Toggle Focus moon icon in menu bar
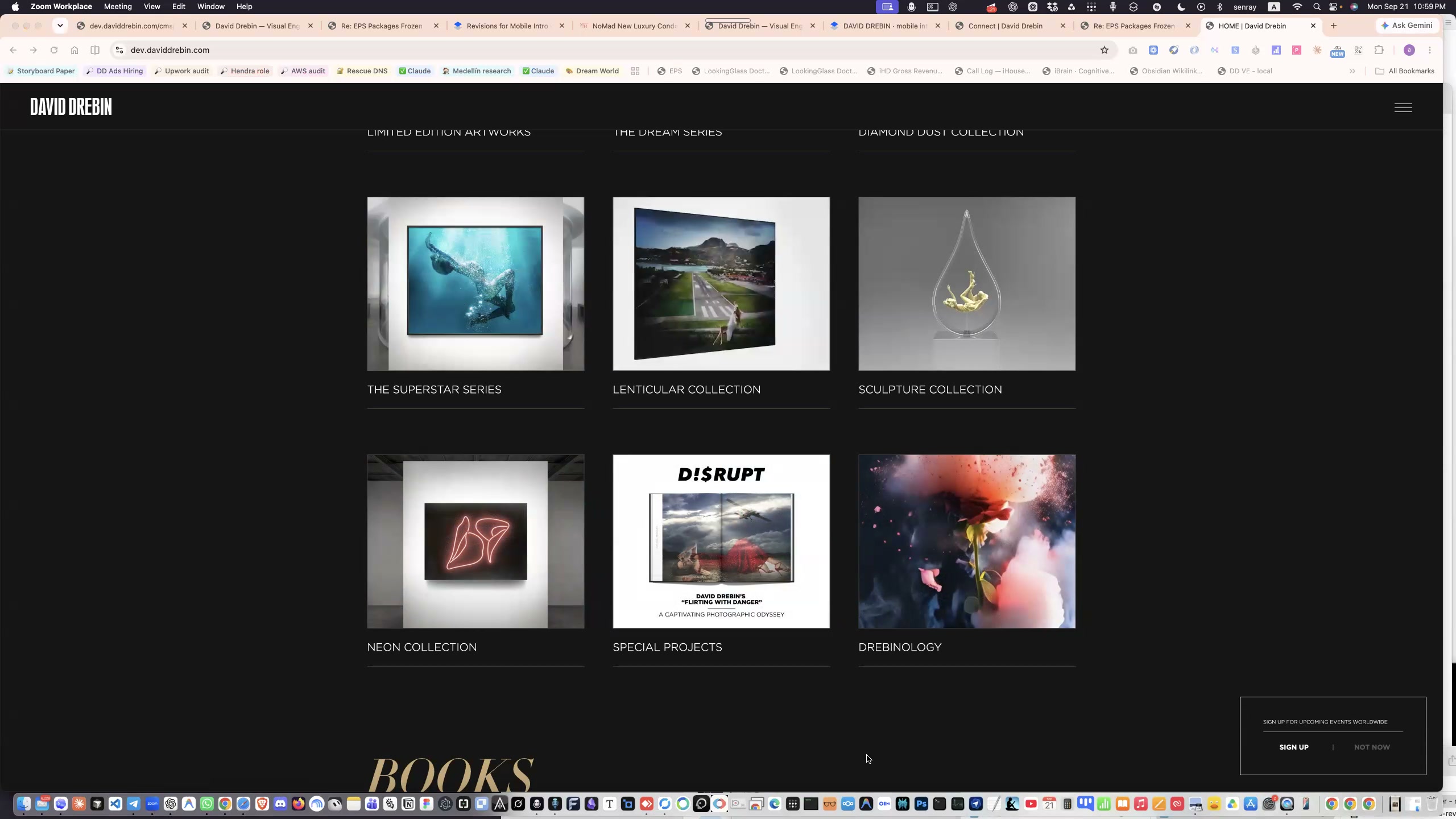 coord(1181,7)
